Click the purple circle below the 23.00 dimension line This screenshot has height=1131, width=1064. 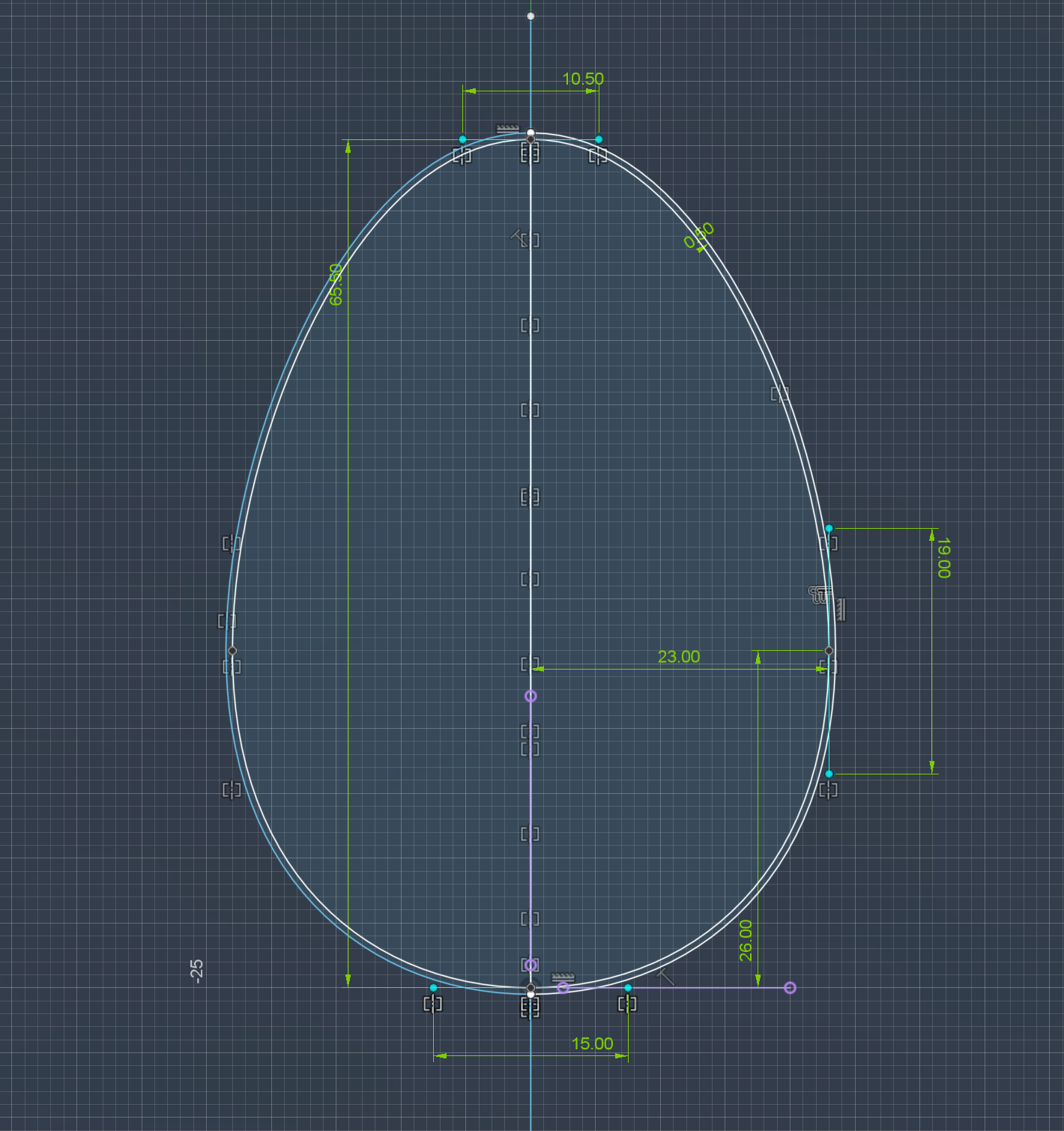point(531,696)
